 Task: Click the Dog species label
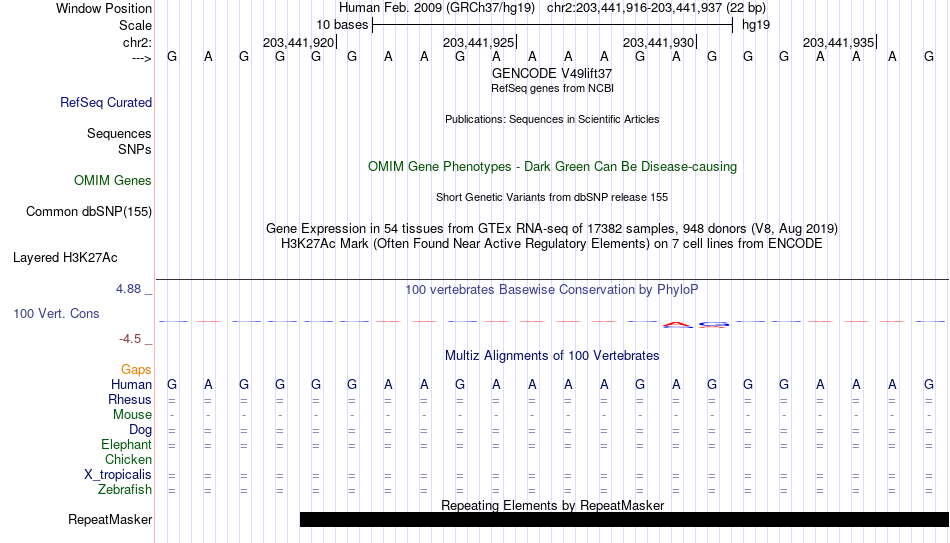click(x=140, y=430)
